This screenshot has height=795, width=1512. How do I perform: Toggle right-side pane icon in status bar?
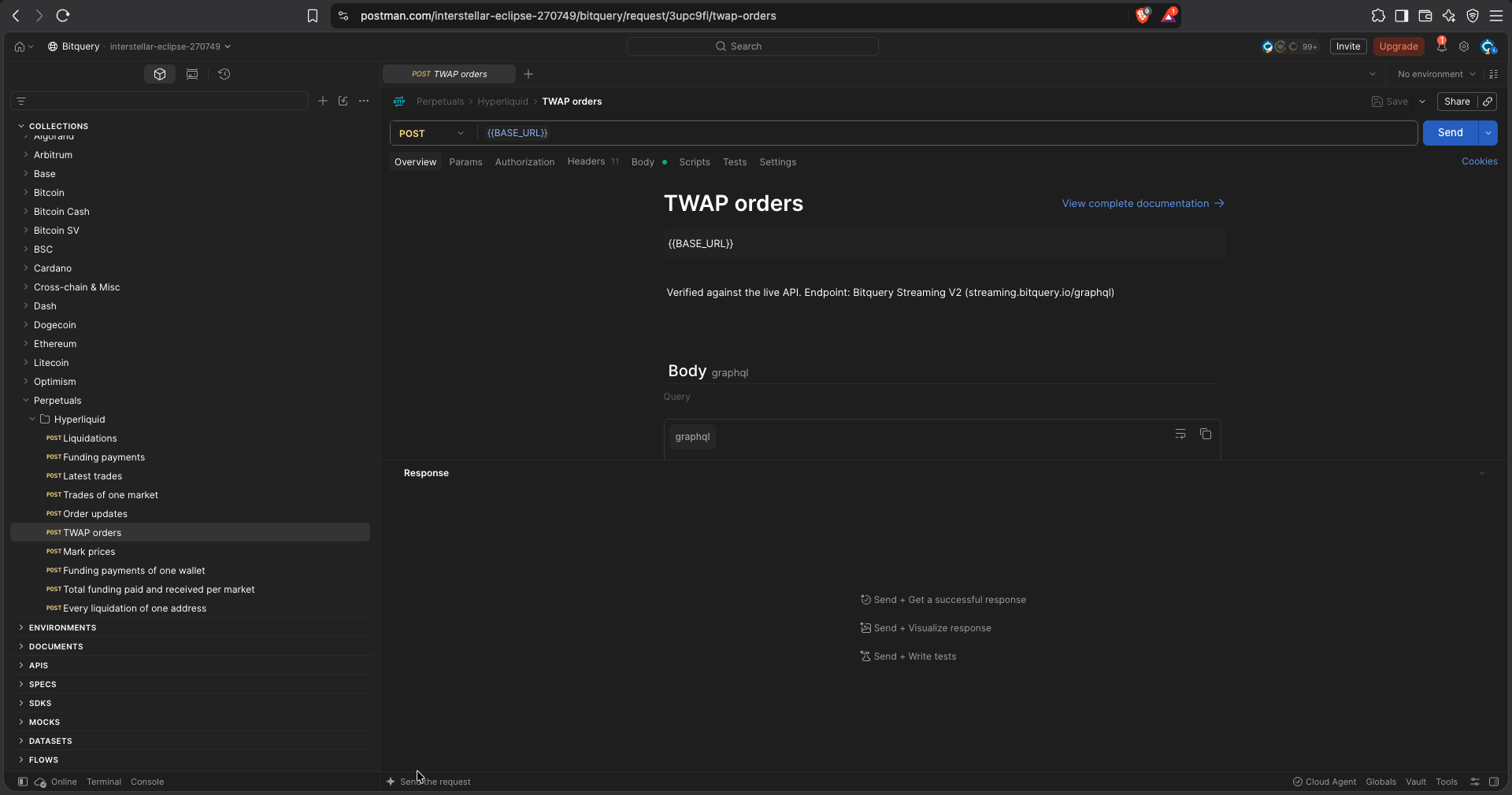(x=1494, y=782)
